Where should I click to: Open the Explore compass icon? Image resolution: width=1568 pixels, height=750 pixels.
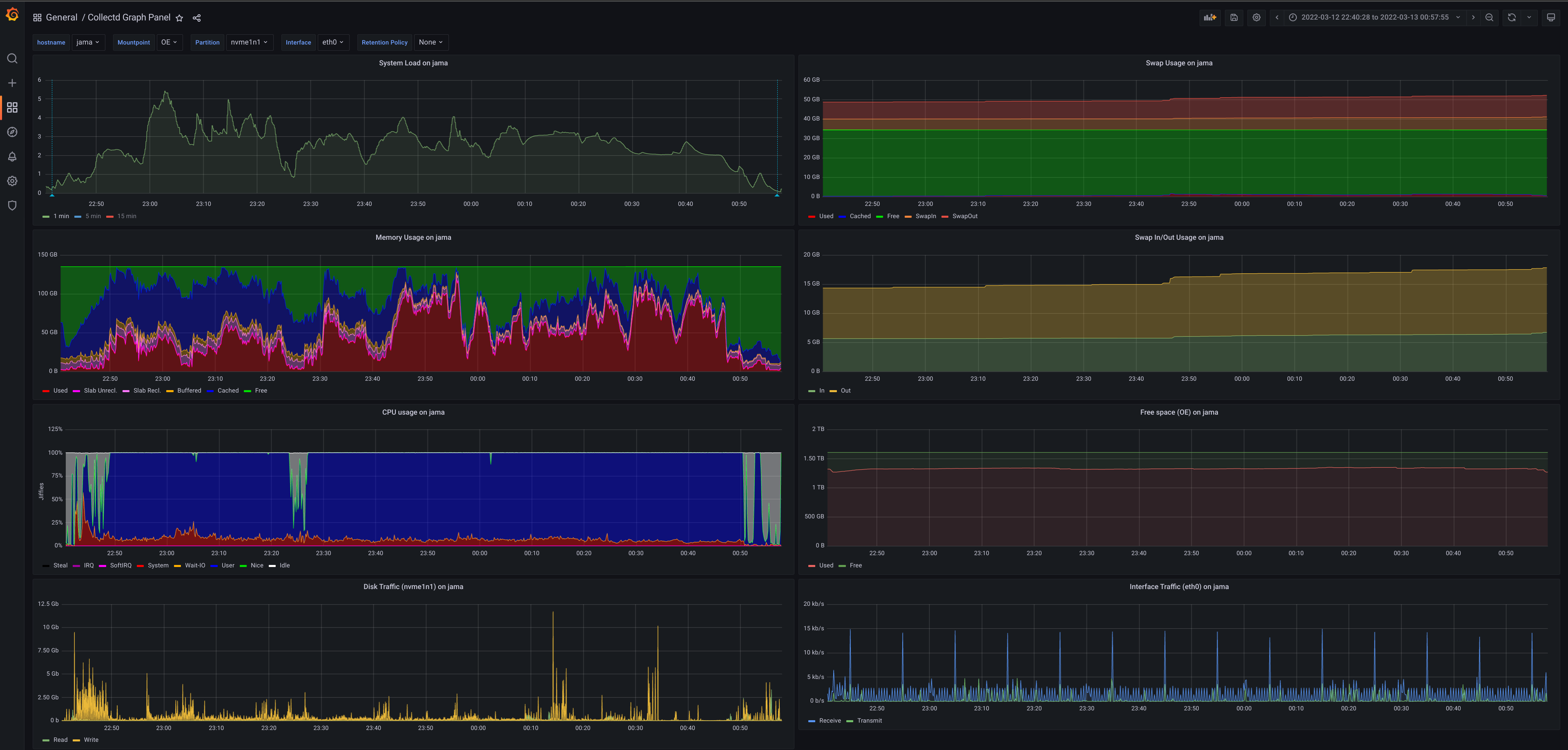(x=12, y=132)
